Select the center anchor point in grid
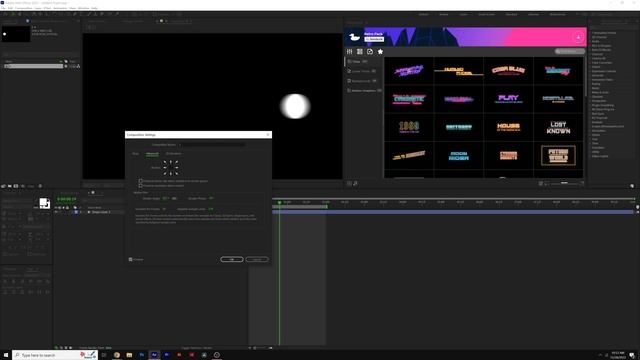 pos(171,168)
